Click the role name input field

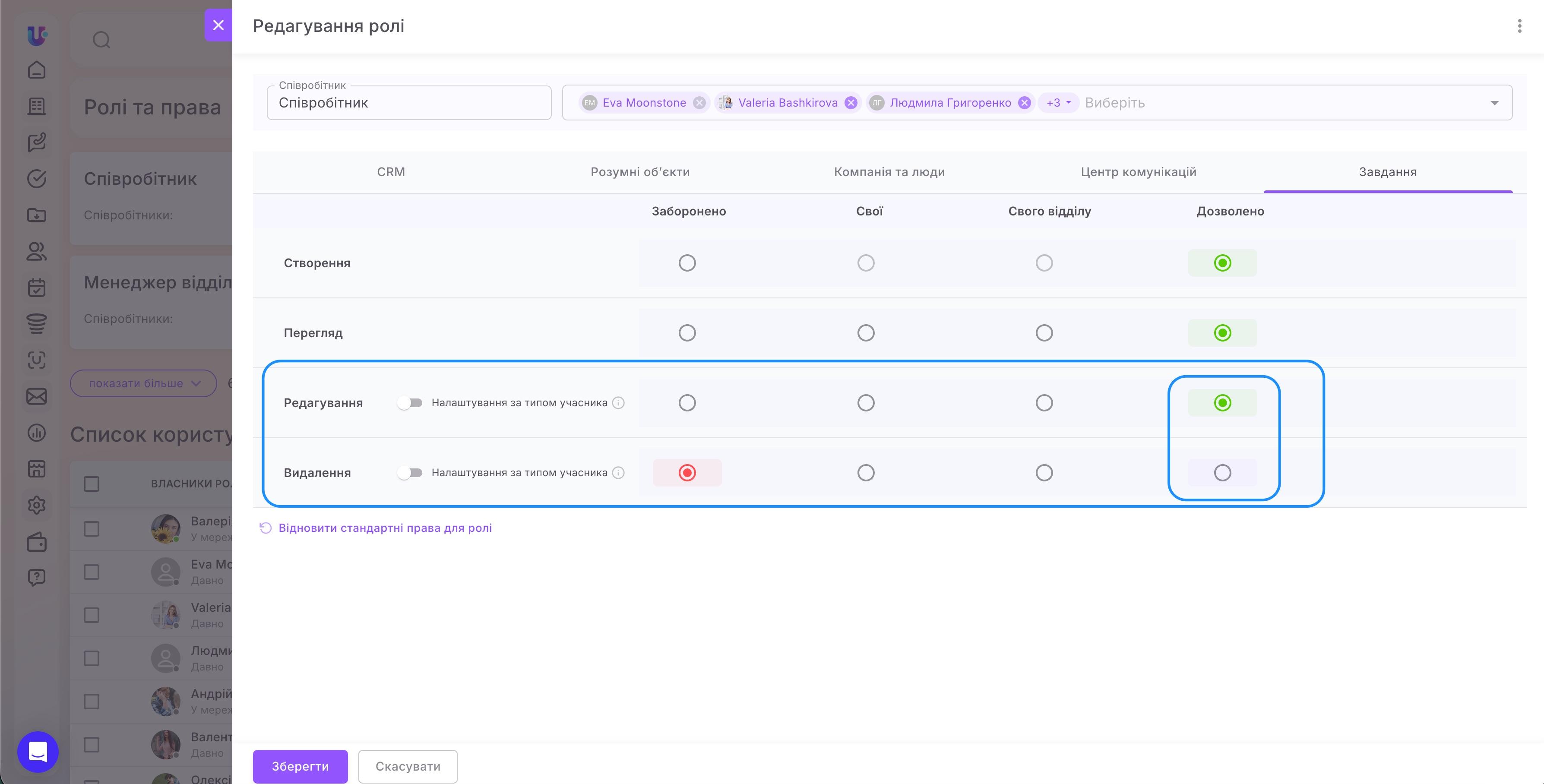click(x=409, y=103)
